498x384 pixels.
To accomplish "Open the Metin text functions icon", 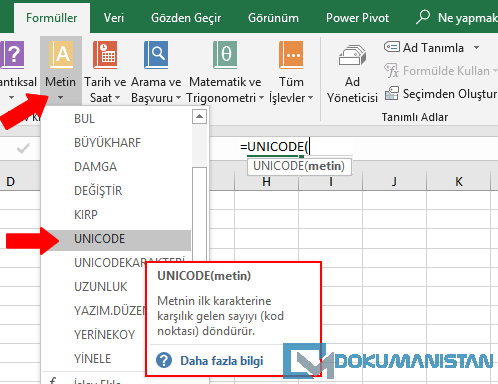I will pos(61,55).
